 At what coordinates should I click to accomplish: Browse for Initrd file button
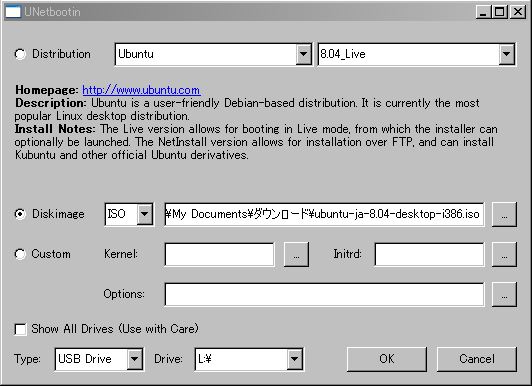point(505,254)
